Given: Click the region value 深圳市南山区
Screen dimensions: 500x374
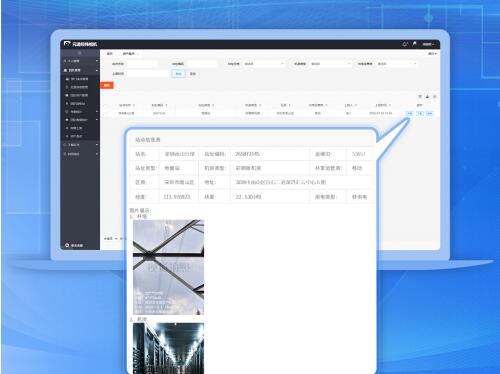Looking at the screenshot, I should (x=179, y=182).
